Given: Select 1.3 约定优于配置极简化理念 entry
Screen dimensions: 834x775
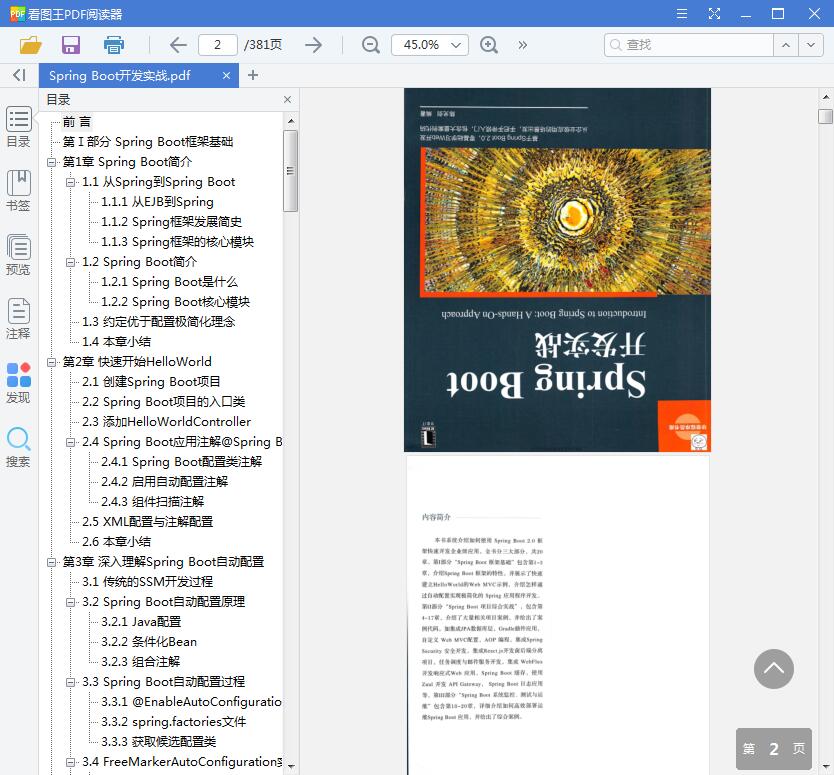Looking at the screenshot, I should tap(159, 322).
